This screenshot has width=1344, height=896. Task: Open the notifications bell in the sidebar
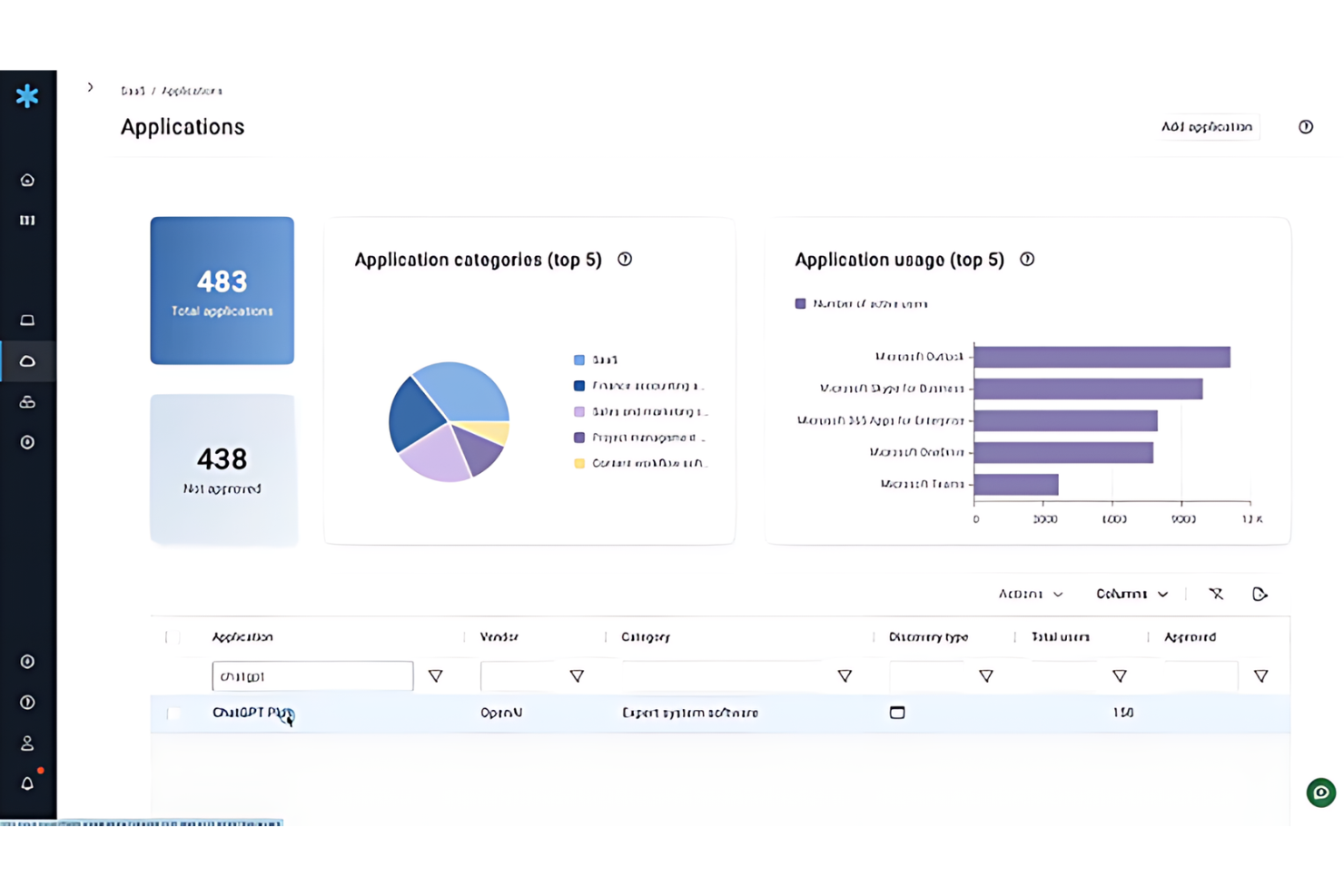27,783
